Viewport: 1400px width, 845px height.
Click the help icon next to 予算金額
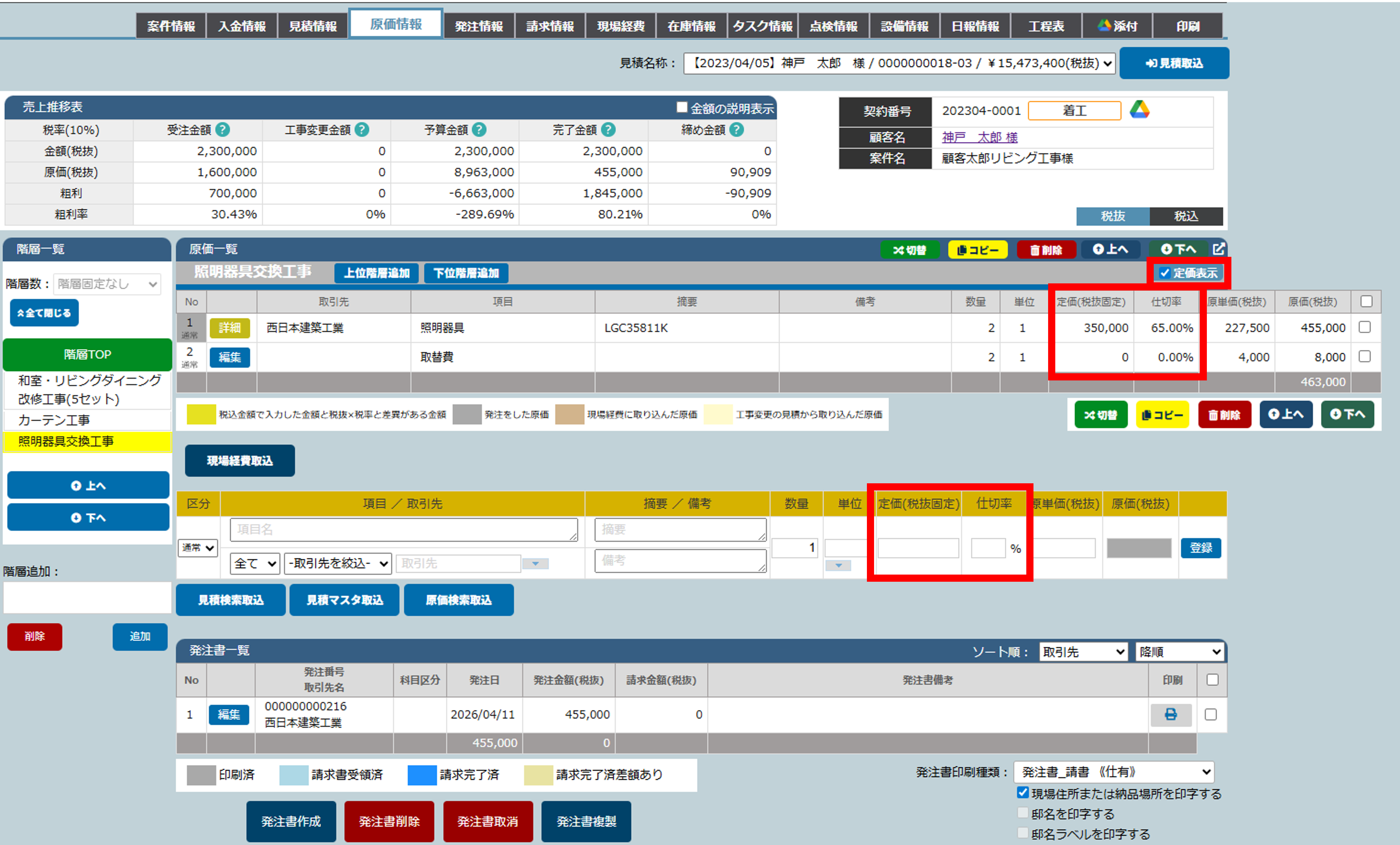click(x=479, y=130)
